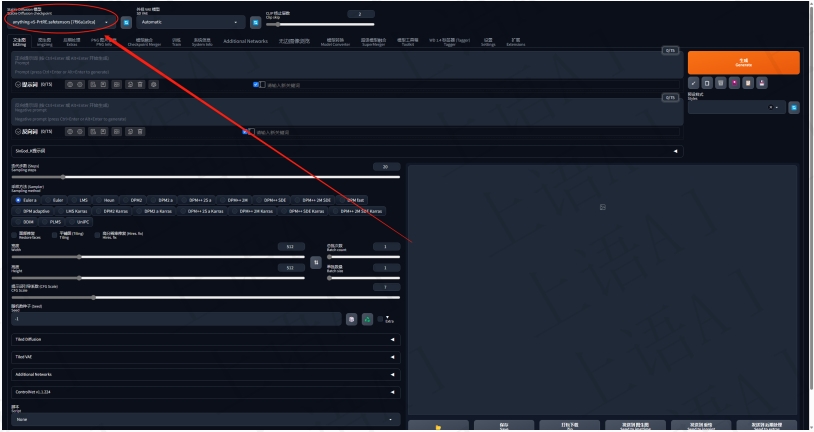Randomize seed with the dice icon
Screen dimensions: 814x432
coord(352,319)
